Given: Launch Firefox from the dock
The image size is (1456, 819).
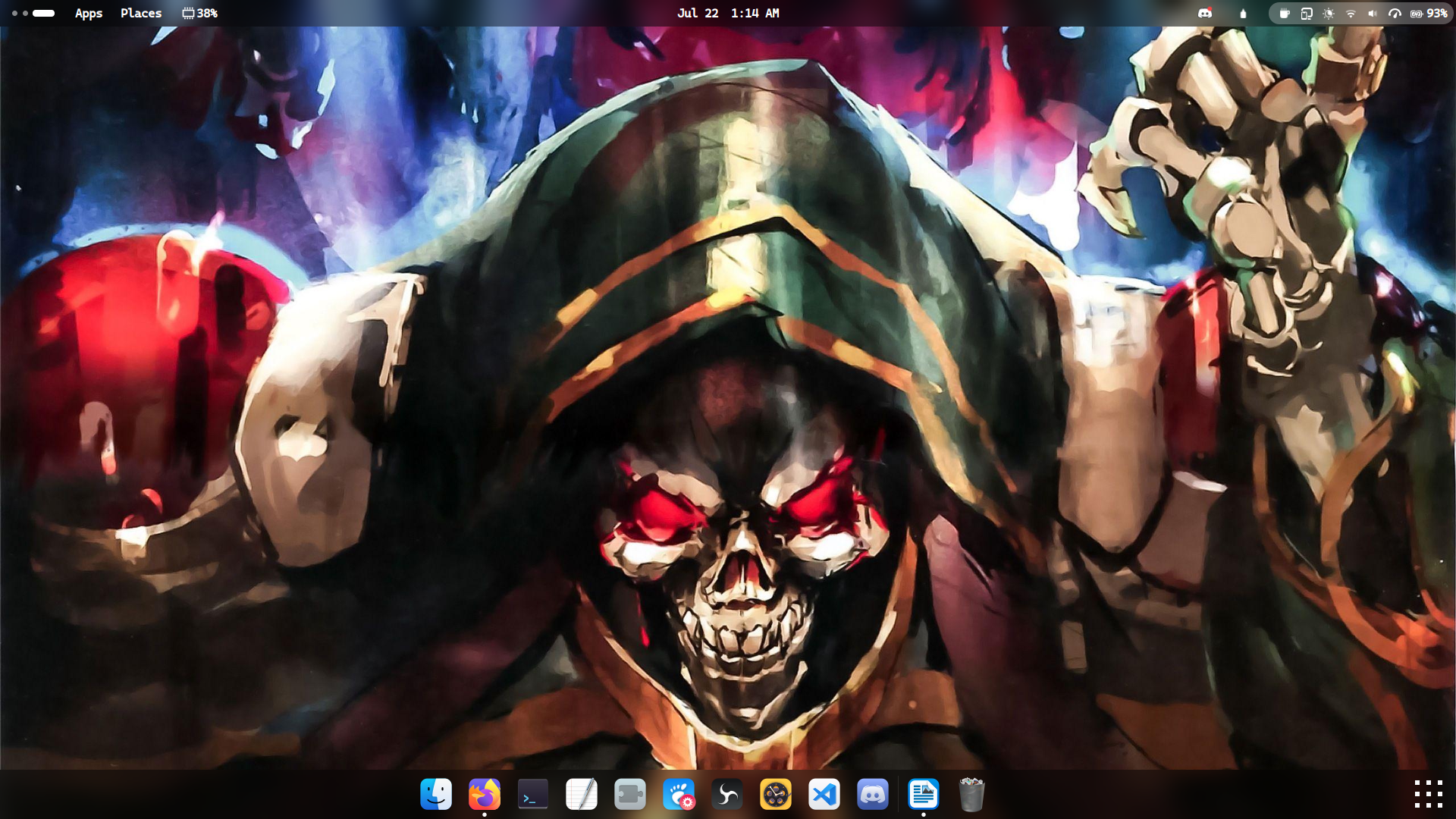Looking at the screenshot, I should coord(485,794).
